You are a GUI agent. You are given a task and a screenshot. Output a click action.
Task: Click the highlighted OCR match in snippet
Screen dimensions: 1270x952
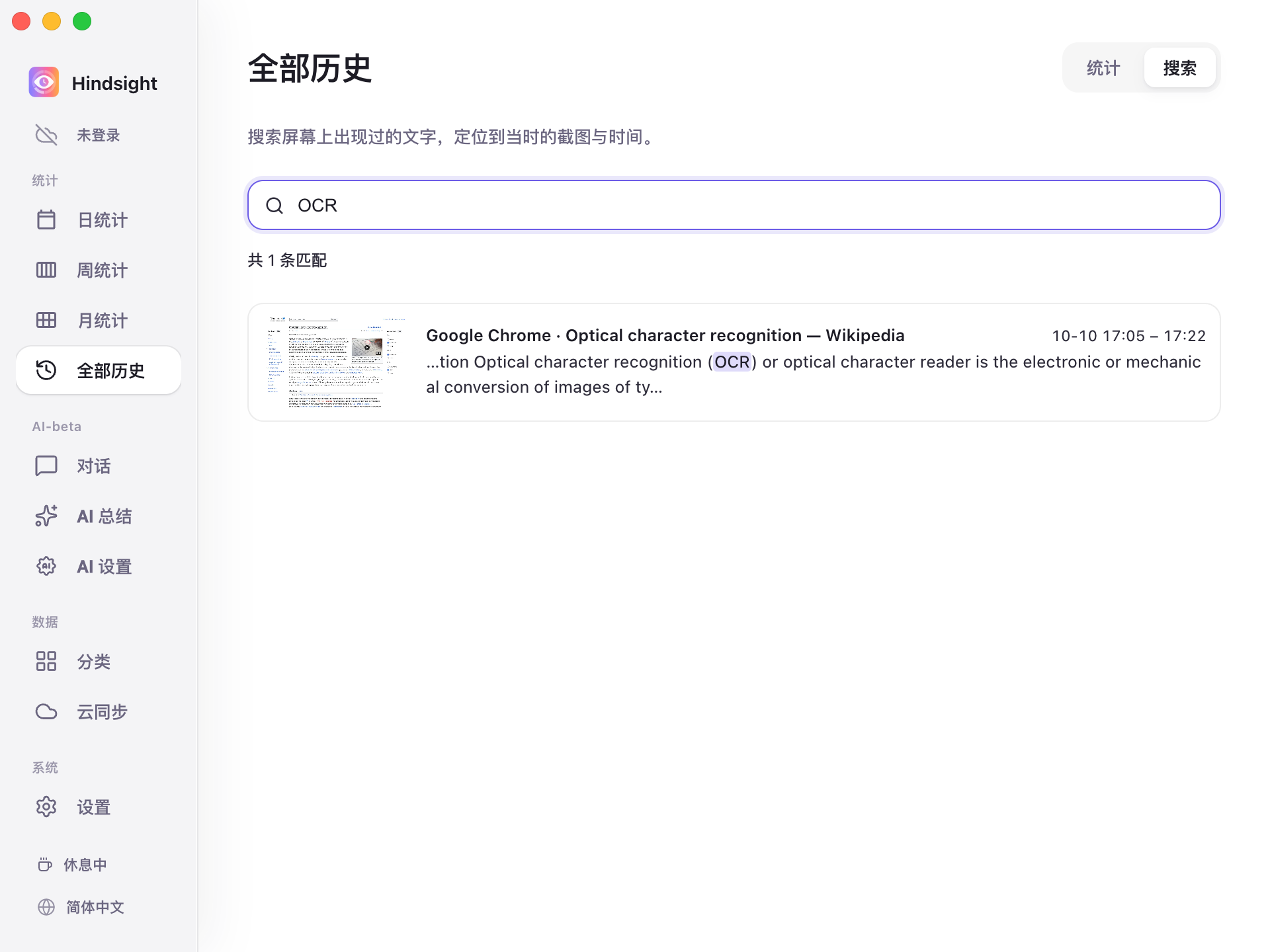click(732, 362)
